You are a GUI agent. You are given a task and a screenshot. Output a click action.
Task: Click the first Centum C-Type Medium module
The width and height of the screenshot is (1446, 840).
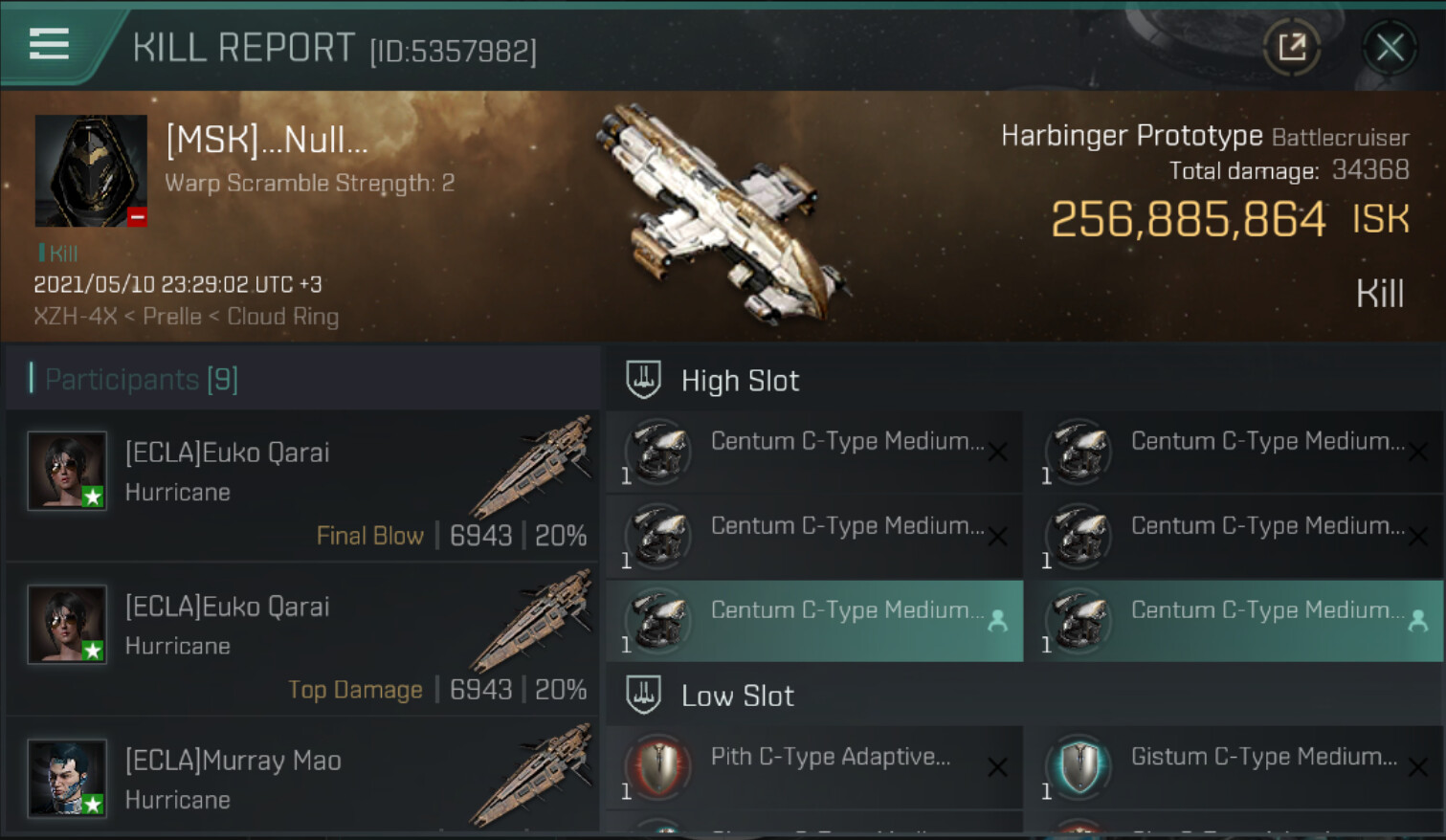(813, 452)
